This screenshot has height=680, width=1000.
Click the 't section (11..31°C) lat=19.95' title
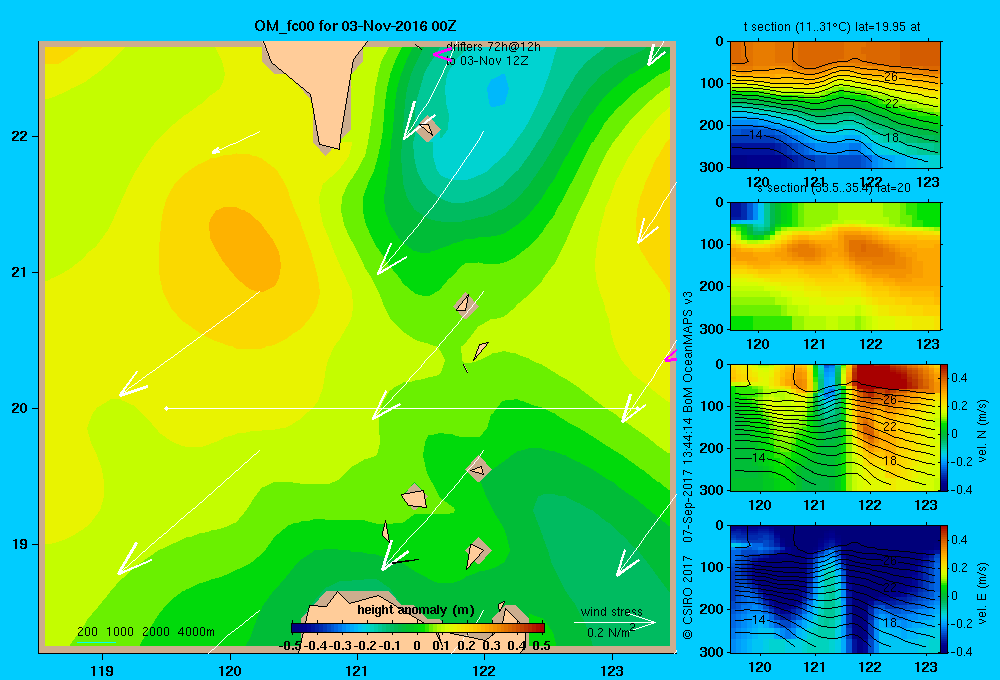pyautogui.click(x=832, y=27)
